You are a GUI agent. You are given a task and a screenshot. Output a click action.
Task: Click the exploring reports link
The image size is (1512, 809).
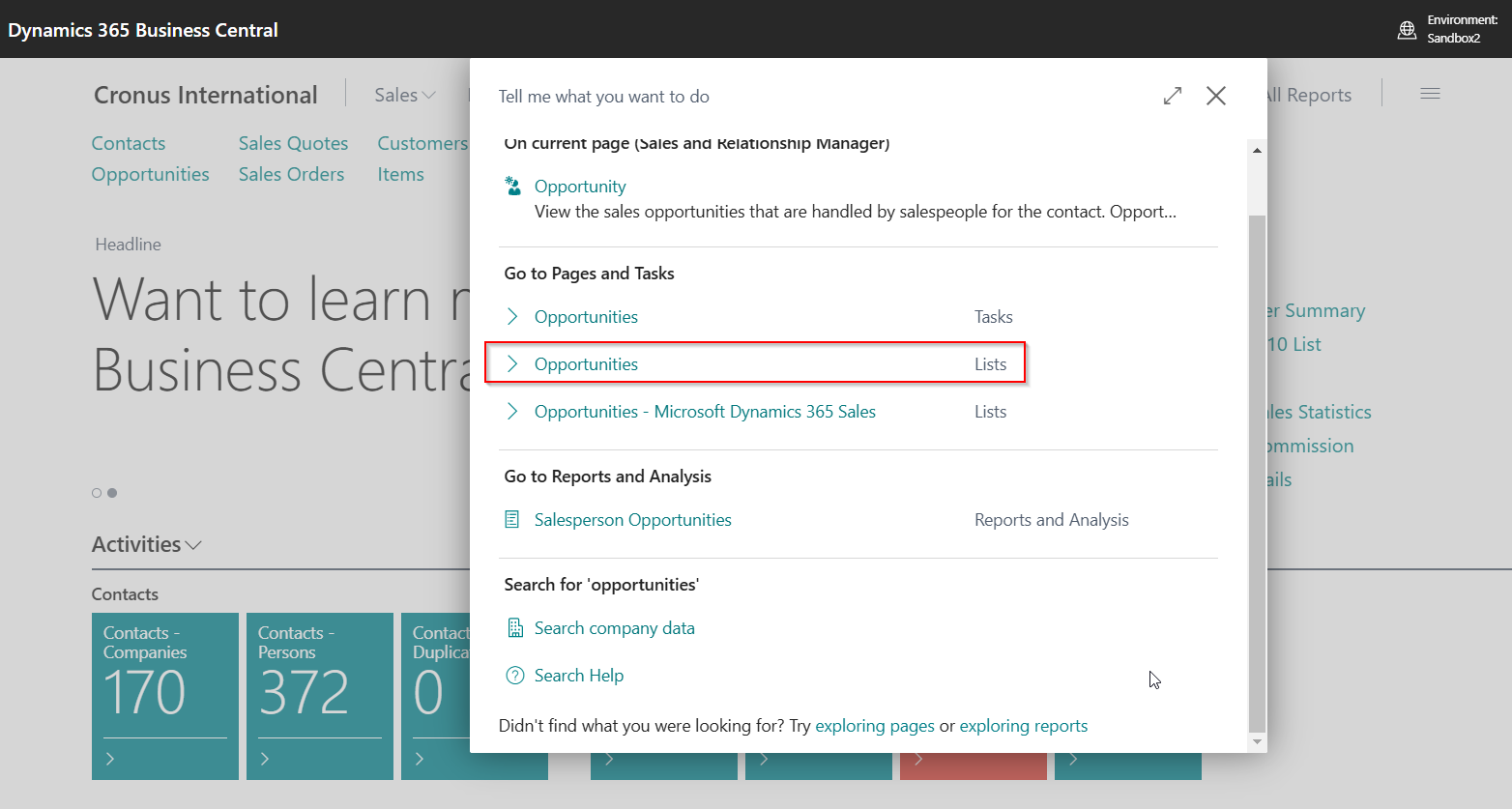click(x=1024, y=726)
